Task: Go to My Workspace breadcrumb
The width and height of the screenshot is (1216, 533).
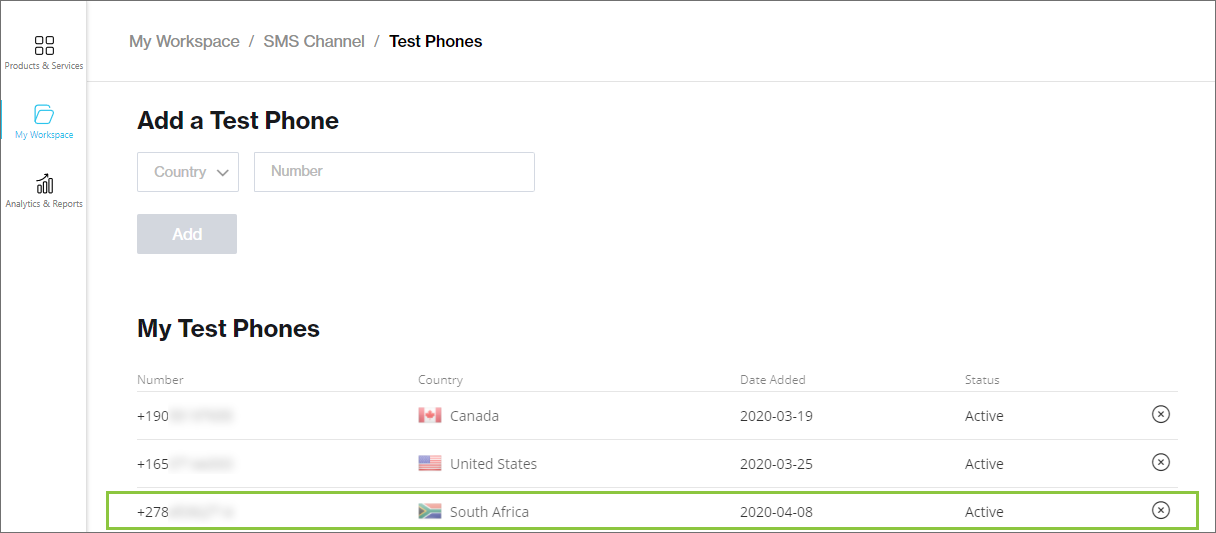Action: (184, 42)
